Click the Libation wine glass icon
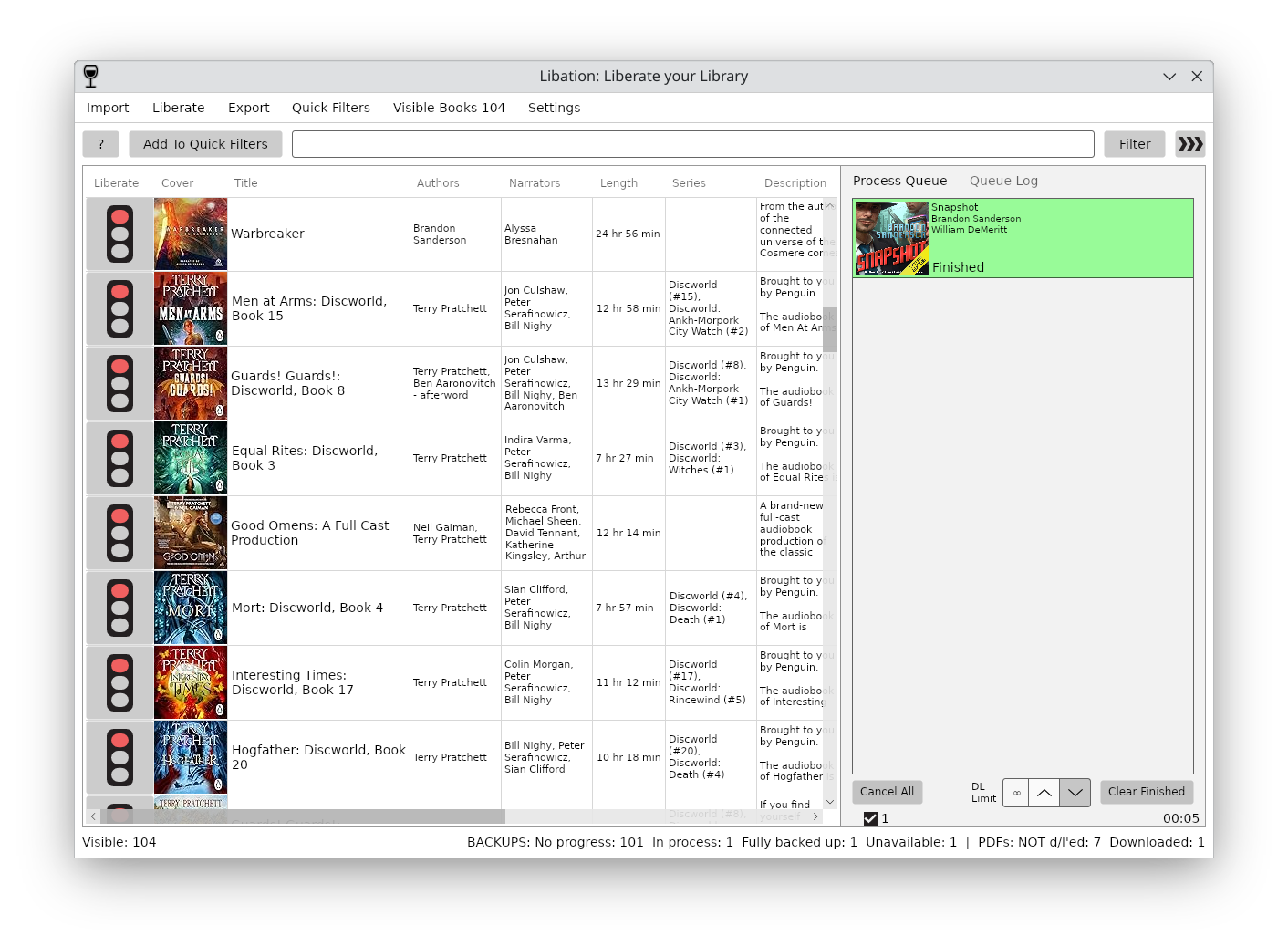This screenshot has height=946, width=1288. click(x=90, y=76)
